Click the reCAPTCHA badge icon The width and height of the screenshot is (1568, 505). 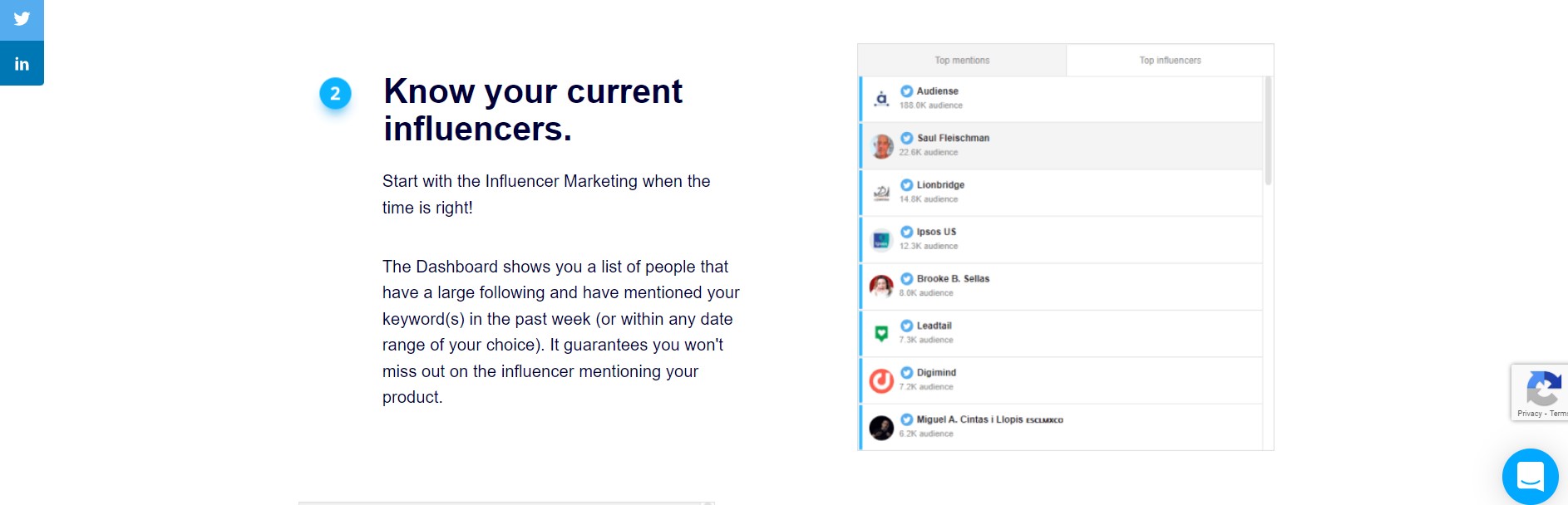click(x=1543, y=388)
